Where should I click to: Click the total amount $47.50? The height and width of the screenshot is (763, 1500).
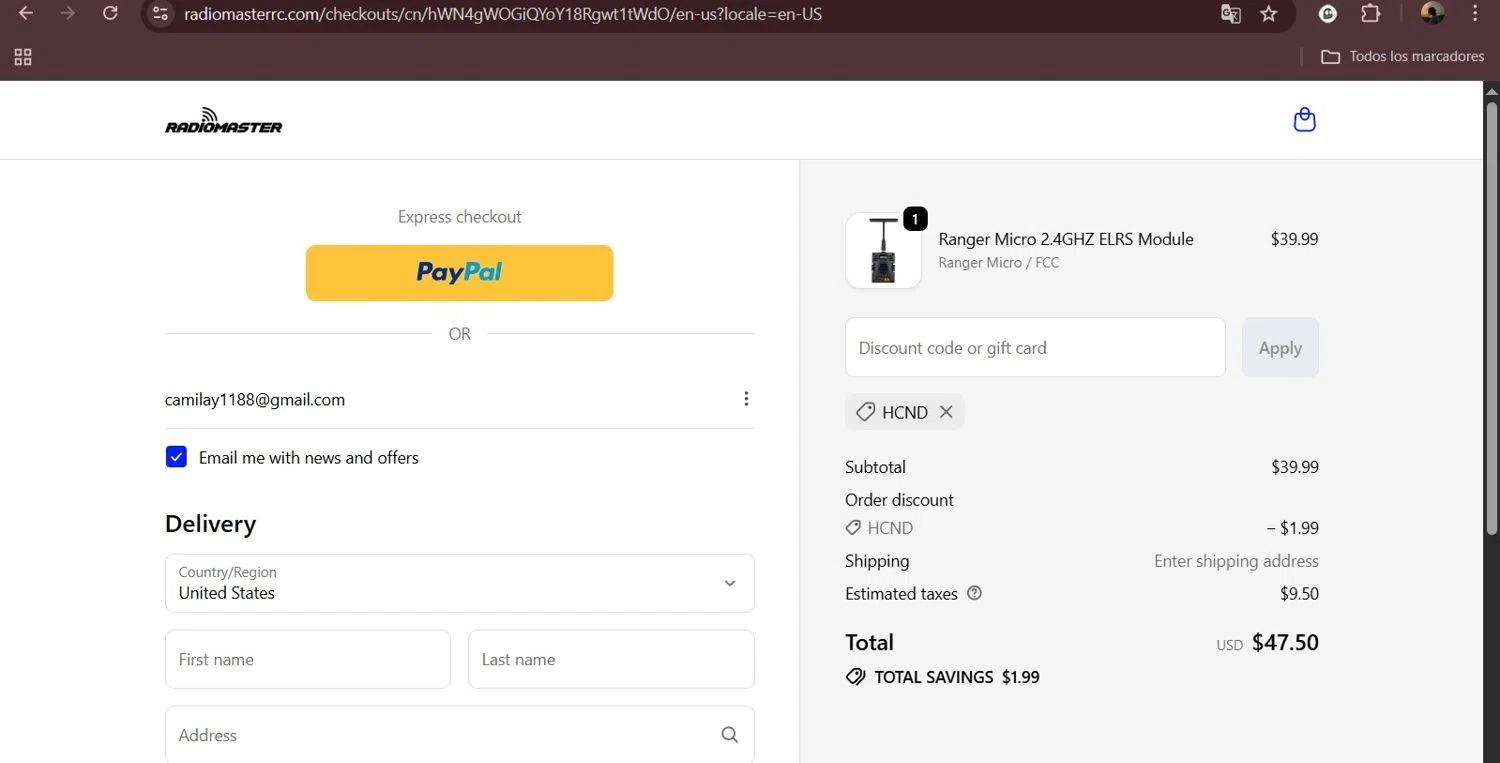[1285, 642]
